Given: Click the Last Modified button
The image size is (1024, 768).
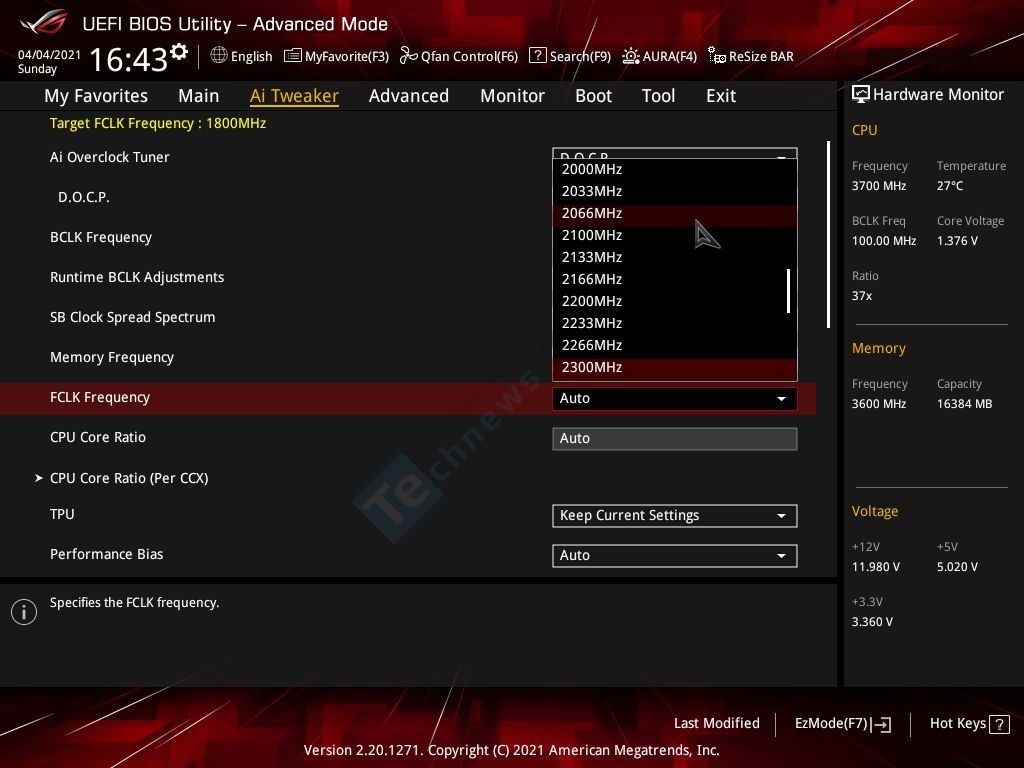Looking at the screenshot, I should (x=716, y=724).
